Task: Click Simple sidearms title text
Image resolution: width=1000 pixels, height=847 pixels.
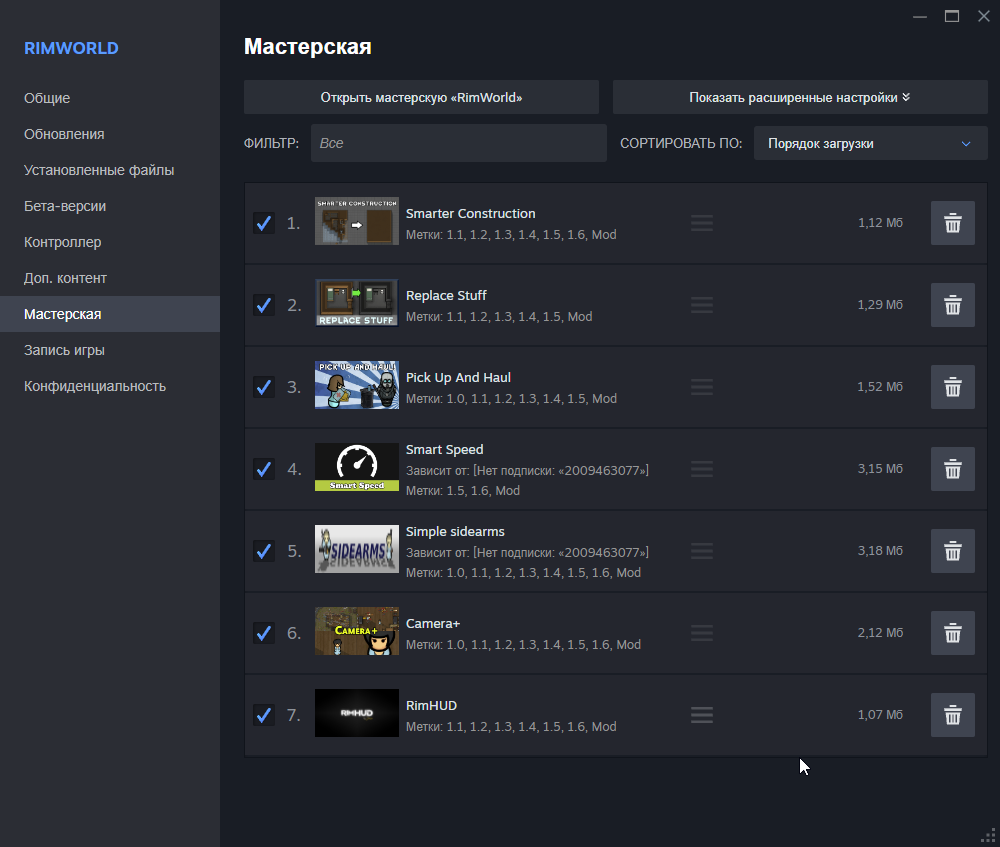Action: (455, 531)
